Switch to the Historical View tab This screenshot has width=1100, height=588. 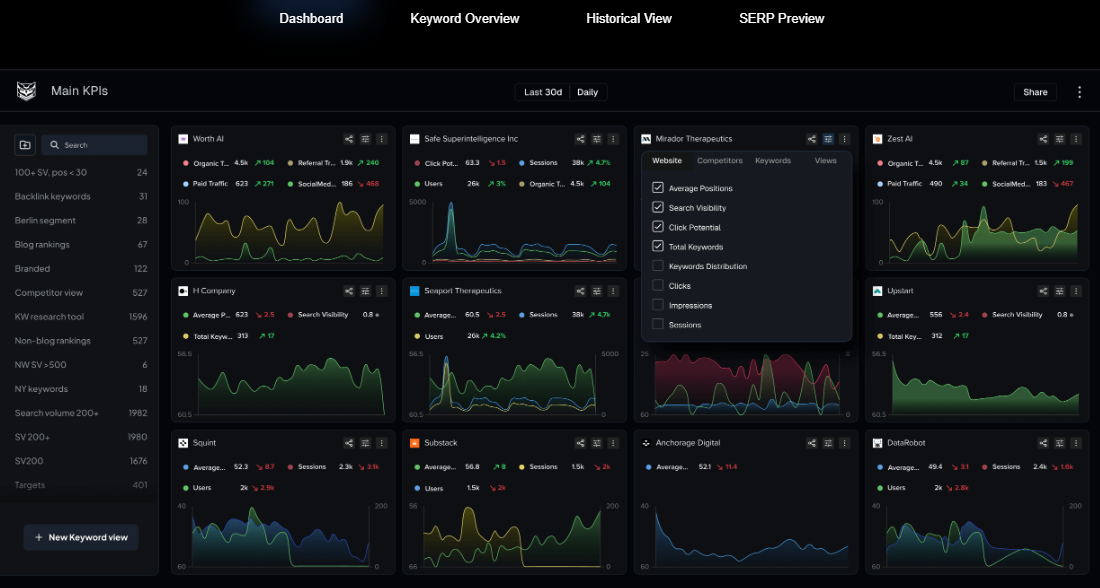629,18
